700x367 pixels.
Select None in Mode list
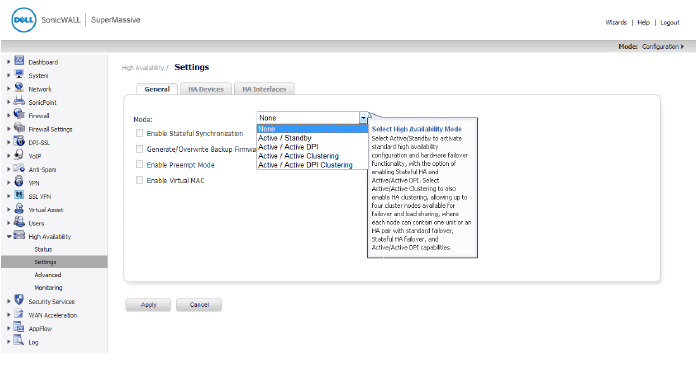(312, 129)
